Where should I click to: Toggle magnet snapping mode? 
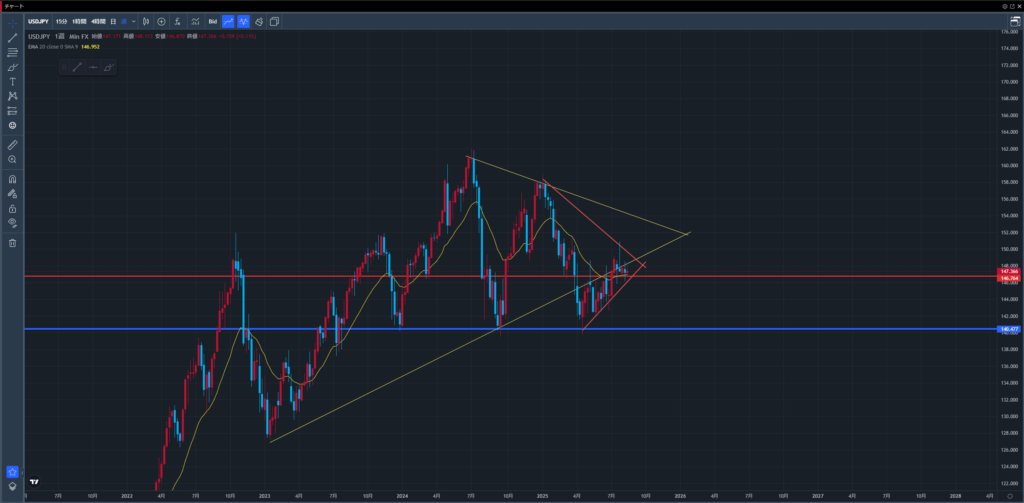click(12, 179)
